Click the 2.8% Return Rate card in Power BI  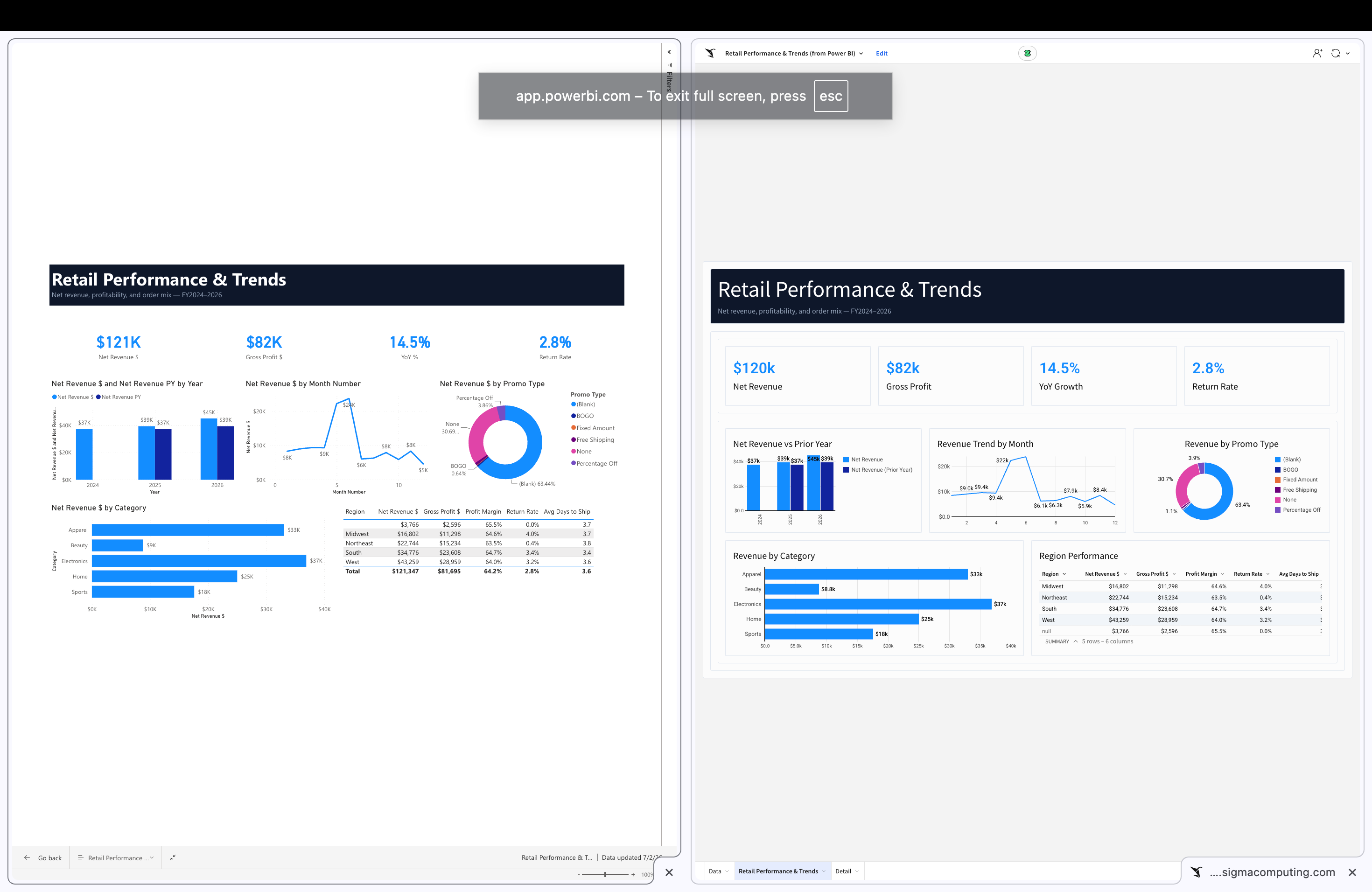click(555, 347)
